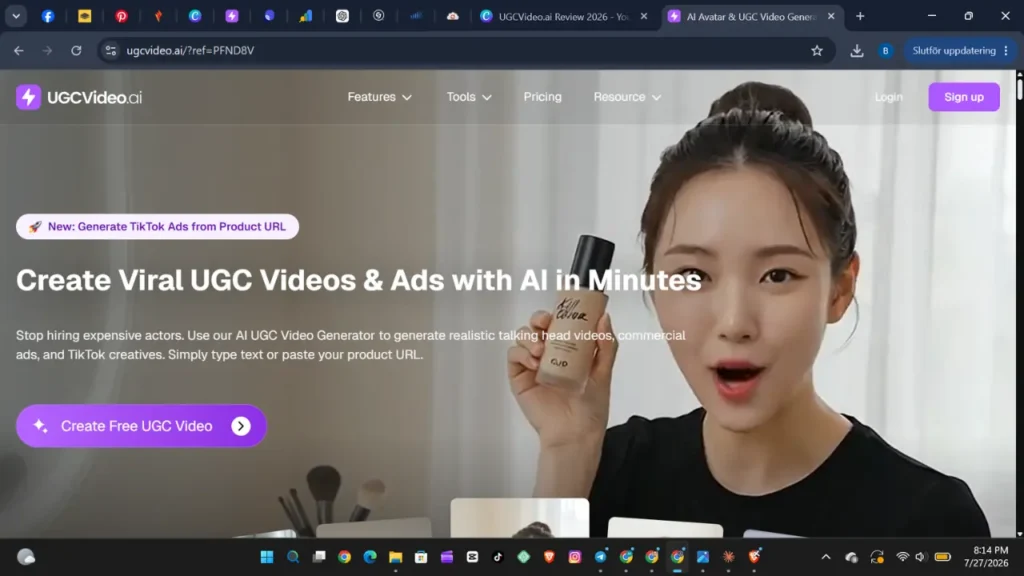Open the weather widget on the taskbar
The height and width of the screenshot is (576, 1024).
(26, 556)
